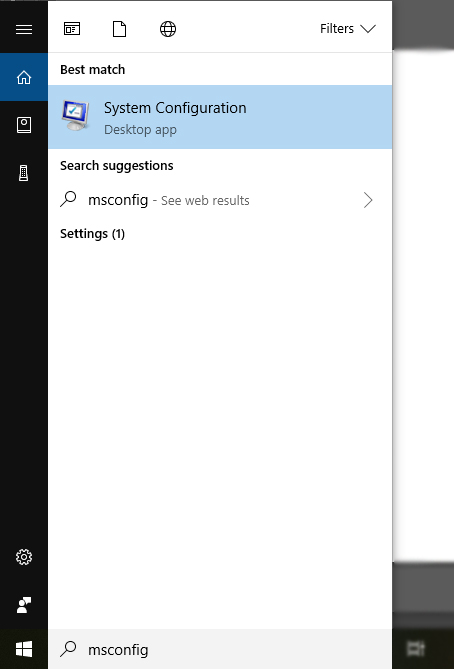Screen dimensions: 454x669
Task: Launch System Configuration desktop app
Action: pos(220,117)
